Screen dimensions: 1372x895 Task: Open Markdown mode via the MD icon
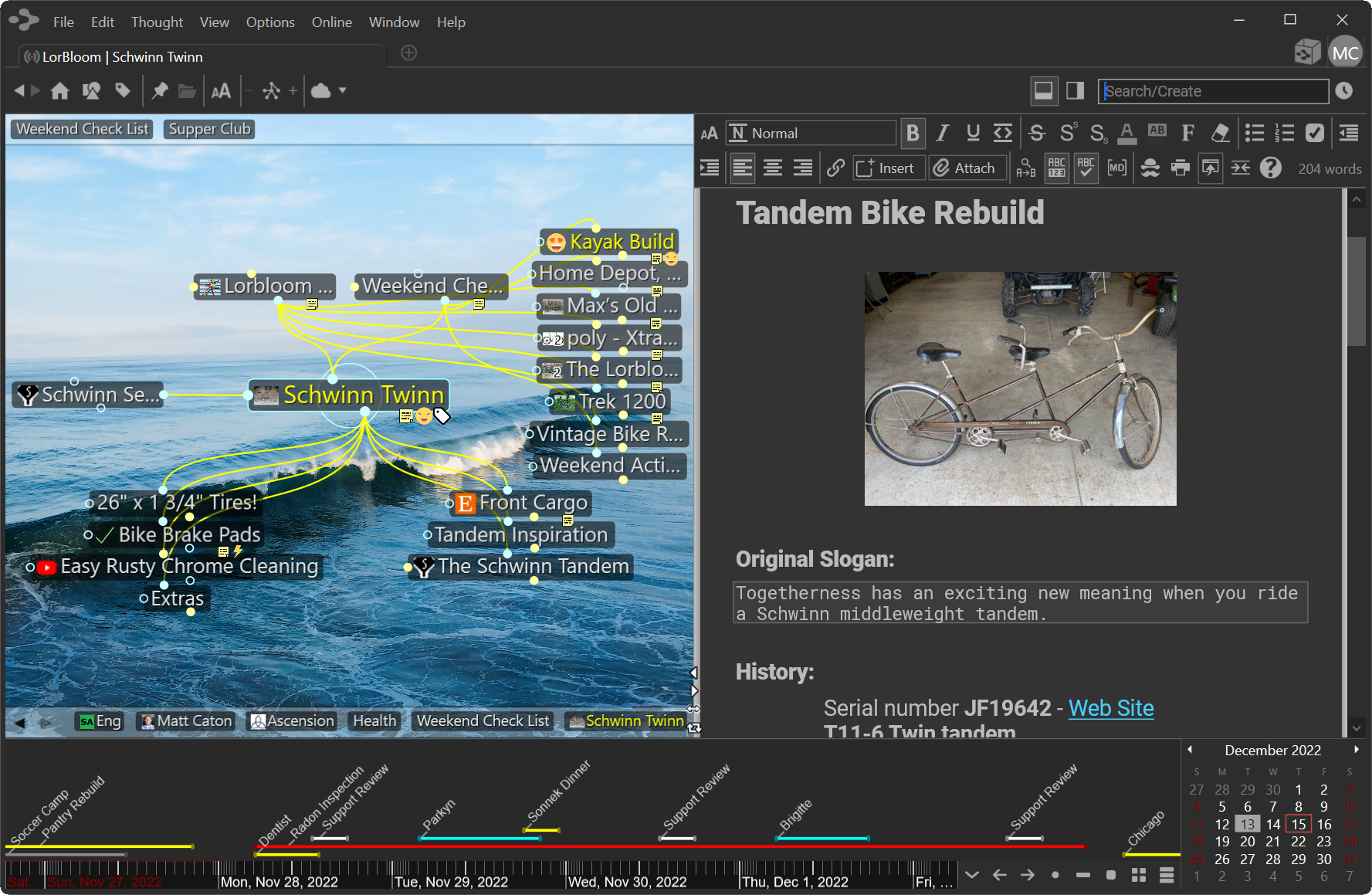tap(1116, 168)
